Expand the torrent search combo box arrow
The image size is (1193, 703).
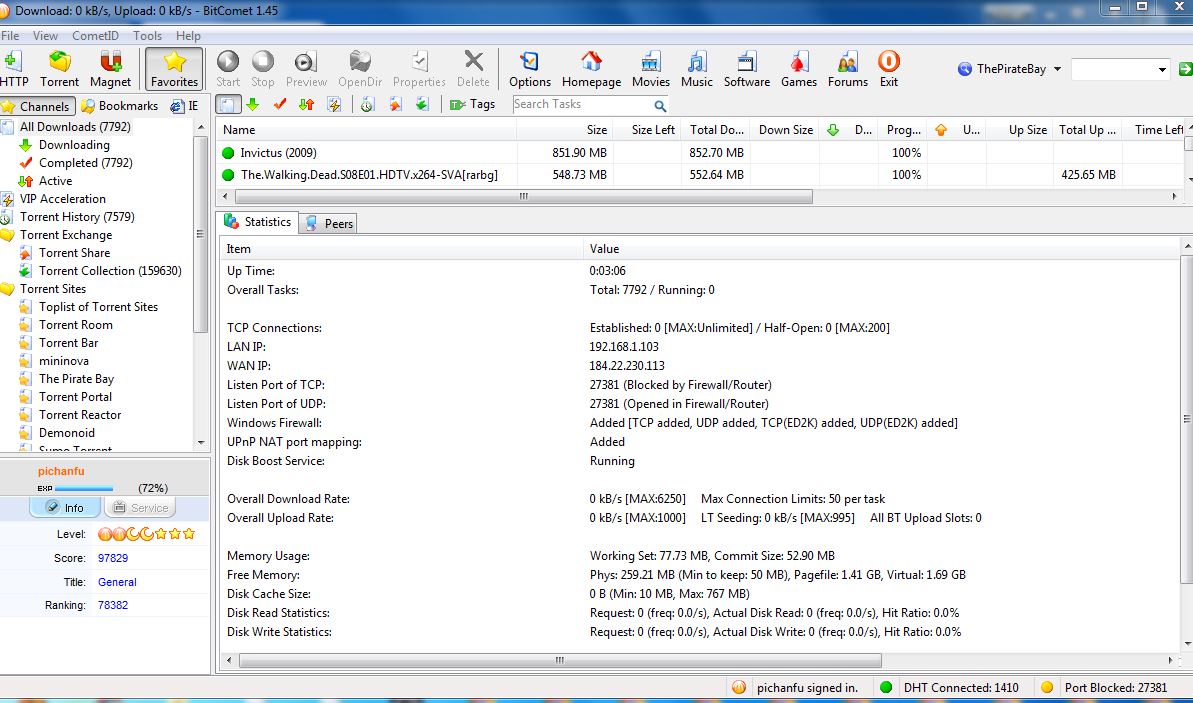tap(1162, 69)
